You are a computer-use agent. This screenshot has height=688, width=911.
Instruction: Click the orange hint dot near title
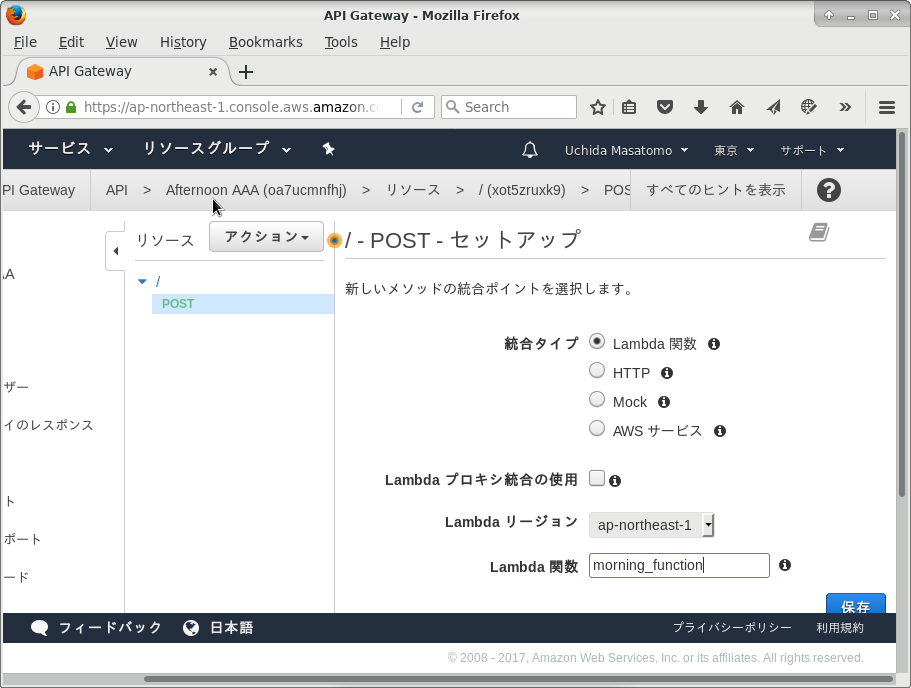[x=334, y=240]
